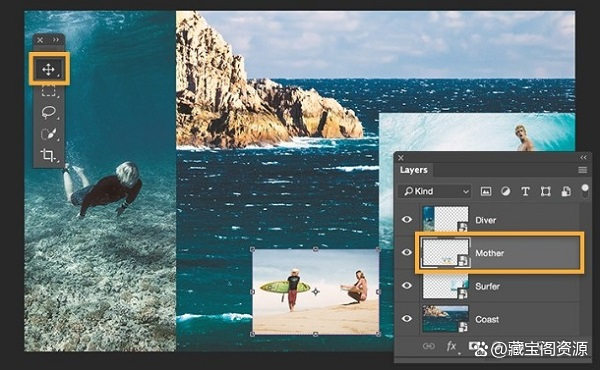Select the Crop tool
600x370 pixels.
click(x=49, y=155)
